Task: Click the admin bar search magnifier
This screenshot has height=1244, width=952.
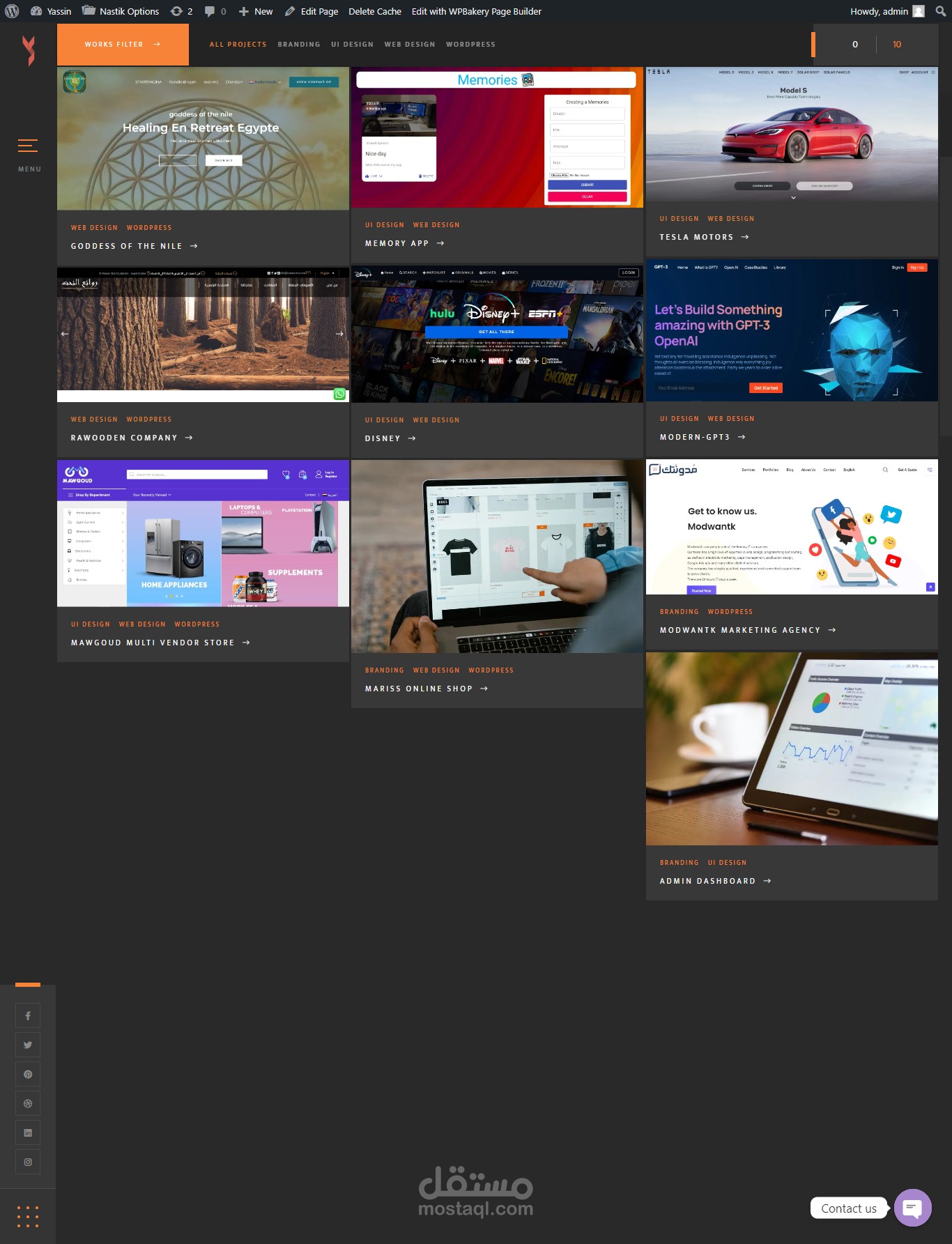Action: [940, 11]
